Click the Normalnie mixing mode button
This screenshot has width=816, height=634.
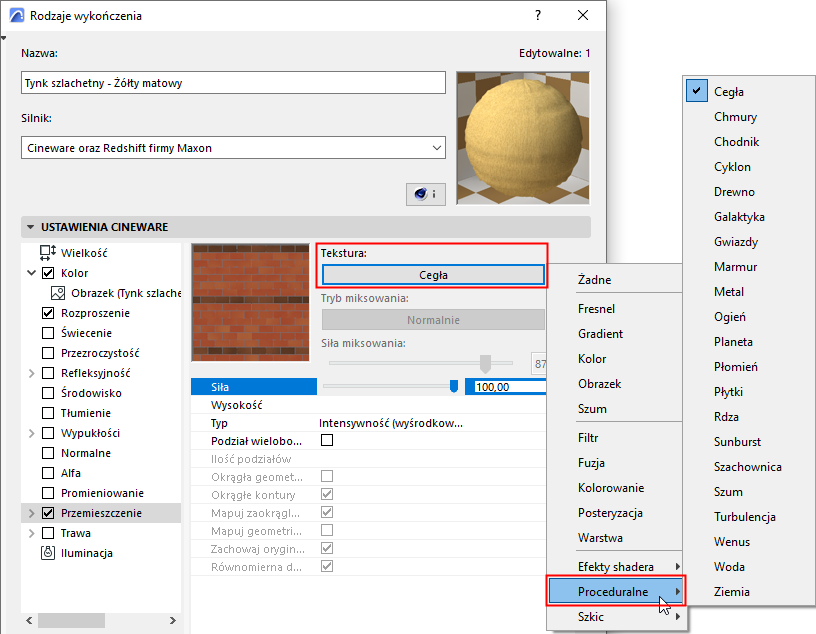click(x=433, y=320)
